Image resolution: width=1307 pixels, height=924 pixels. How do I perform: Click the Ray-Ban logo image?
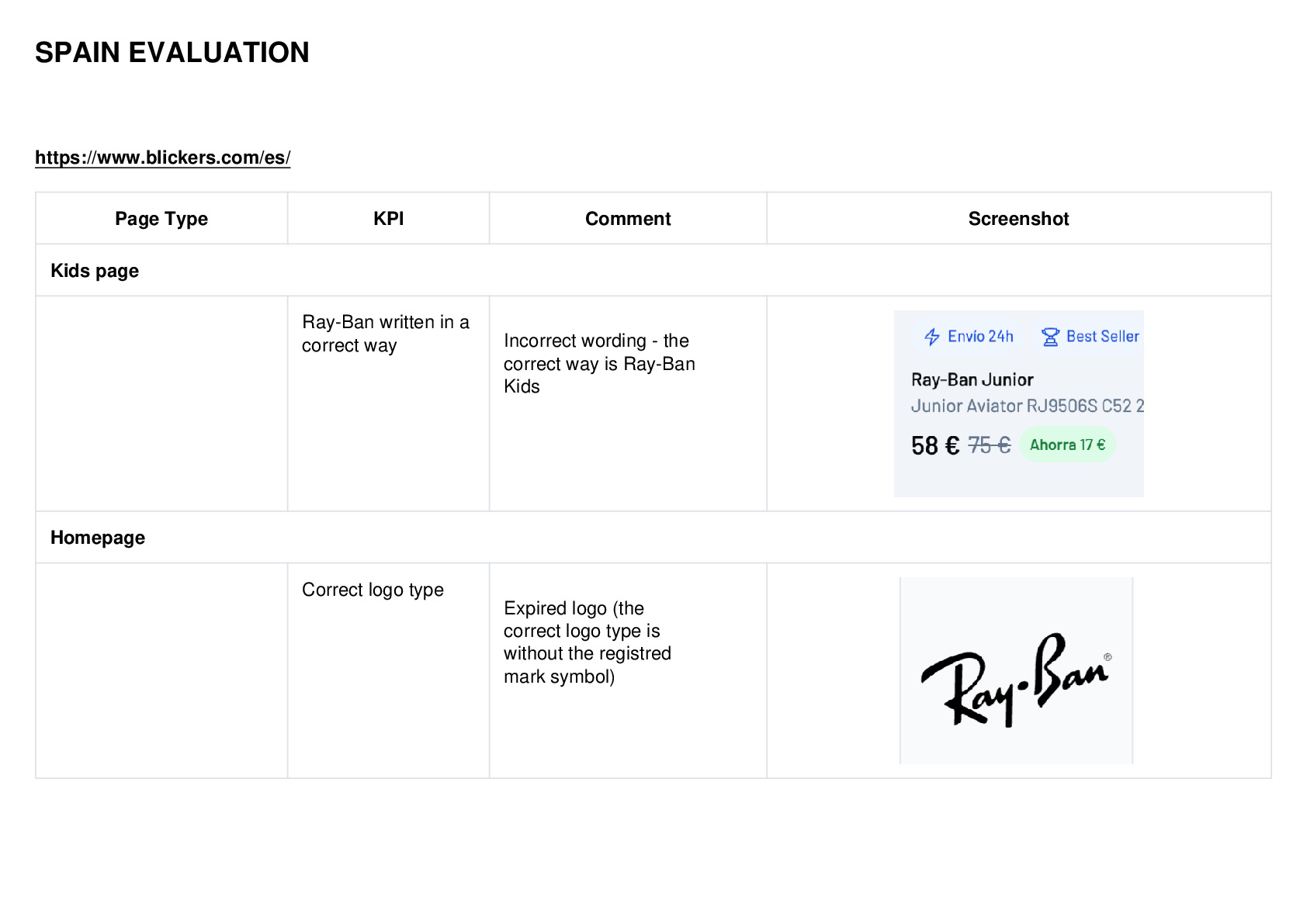(x=1016, y=670)
